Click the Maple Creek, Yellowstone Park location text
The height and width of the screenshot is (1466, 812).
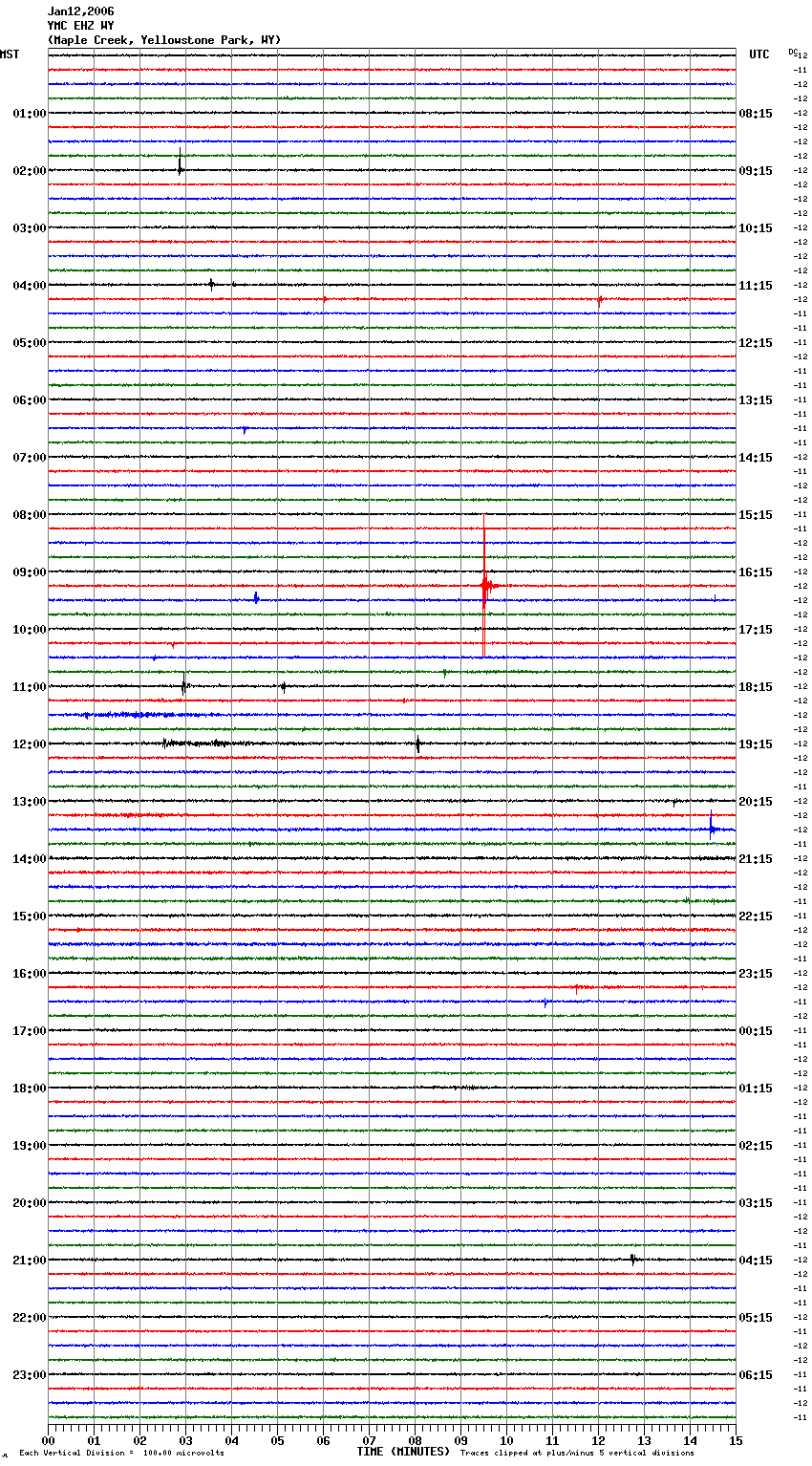click(x=164, y=40)
